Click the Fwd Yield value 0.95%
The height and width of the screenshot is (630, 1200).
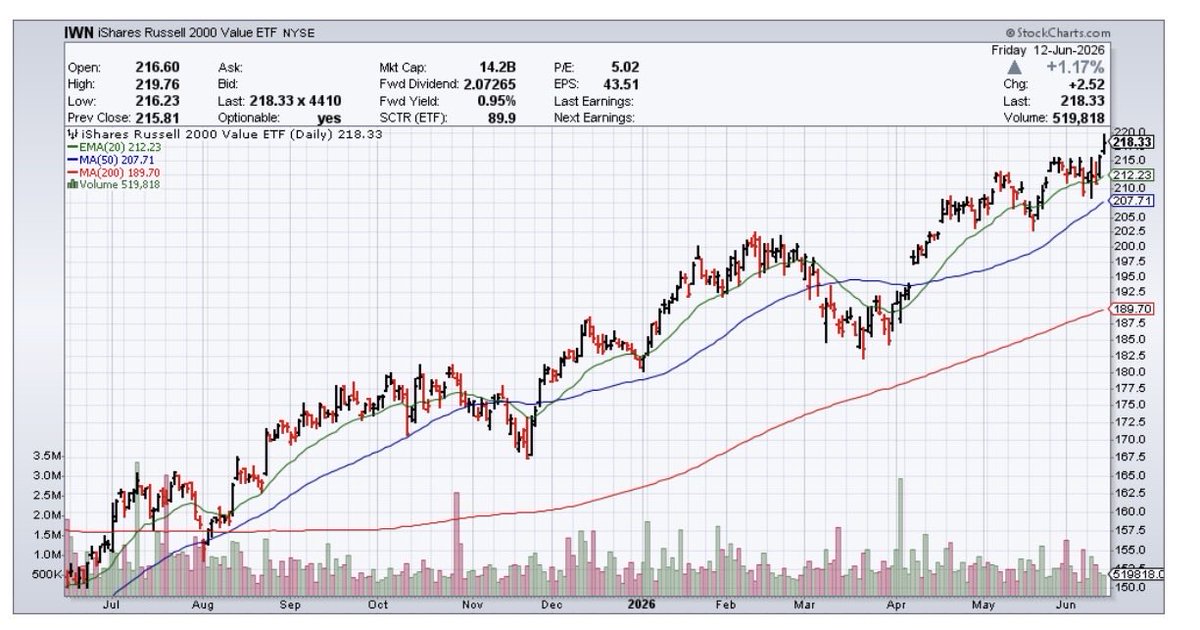click(497, 101)
